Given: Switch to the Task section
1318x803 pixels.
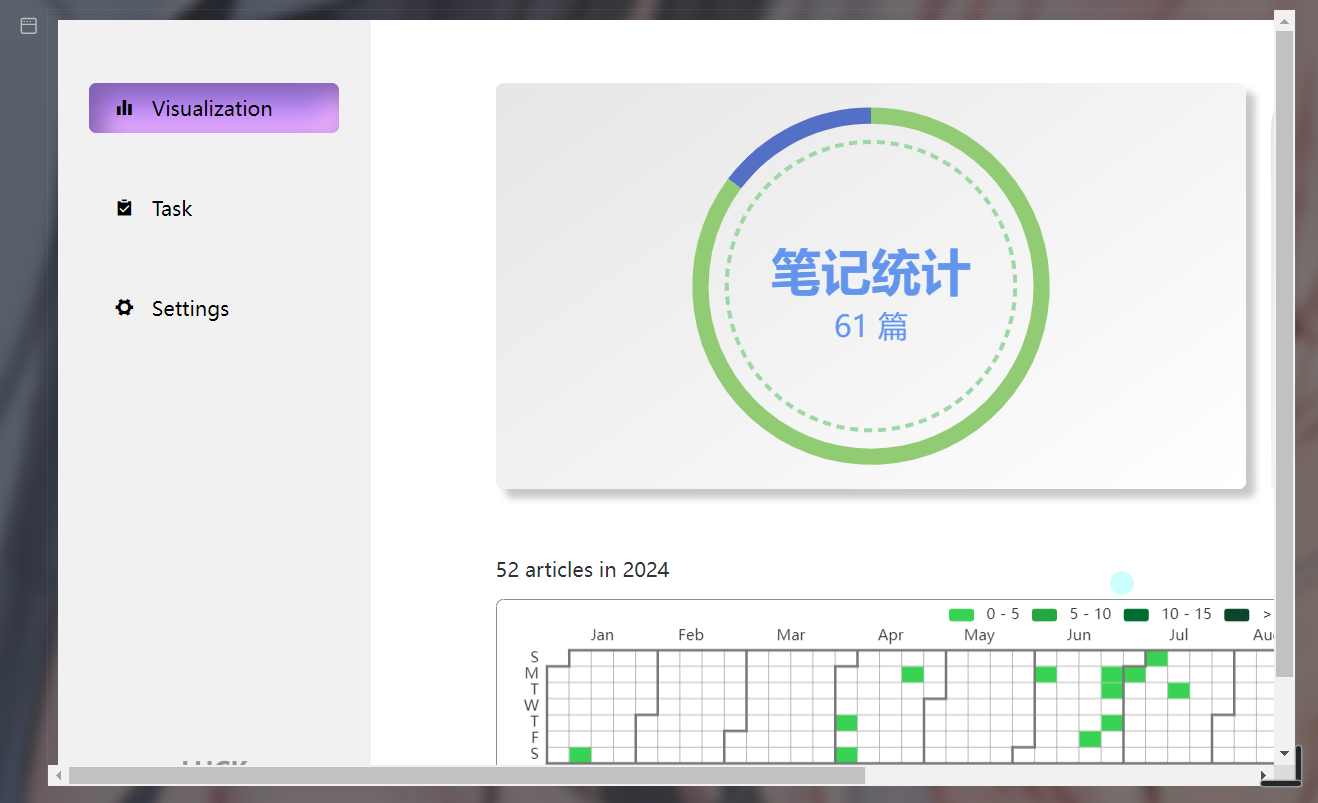Looking at the screenshot, I should coord(172,207).
